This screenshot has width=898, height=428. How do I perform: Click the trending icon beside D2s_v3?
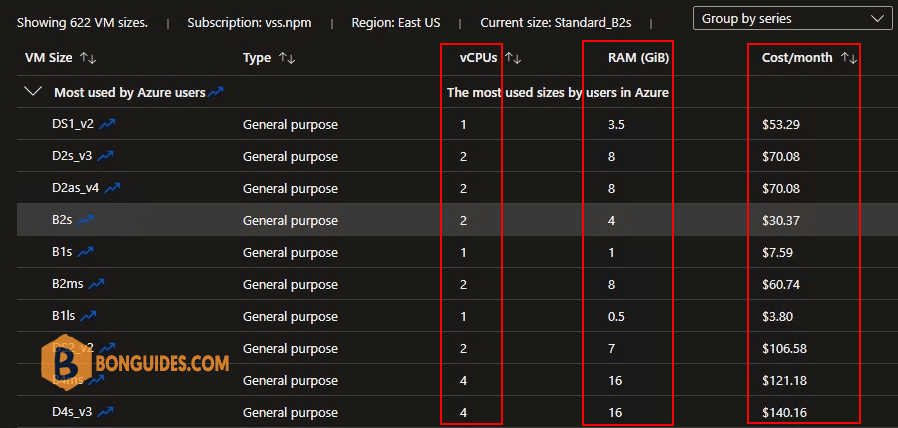point(105,156)
